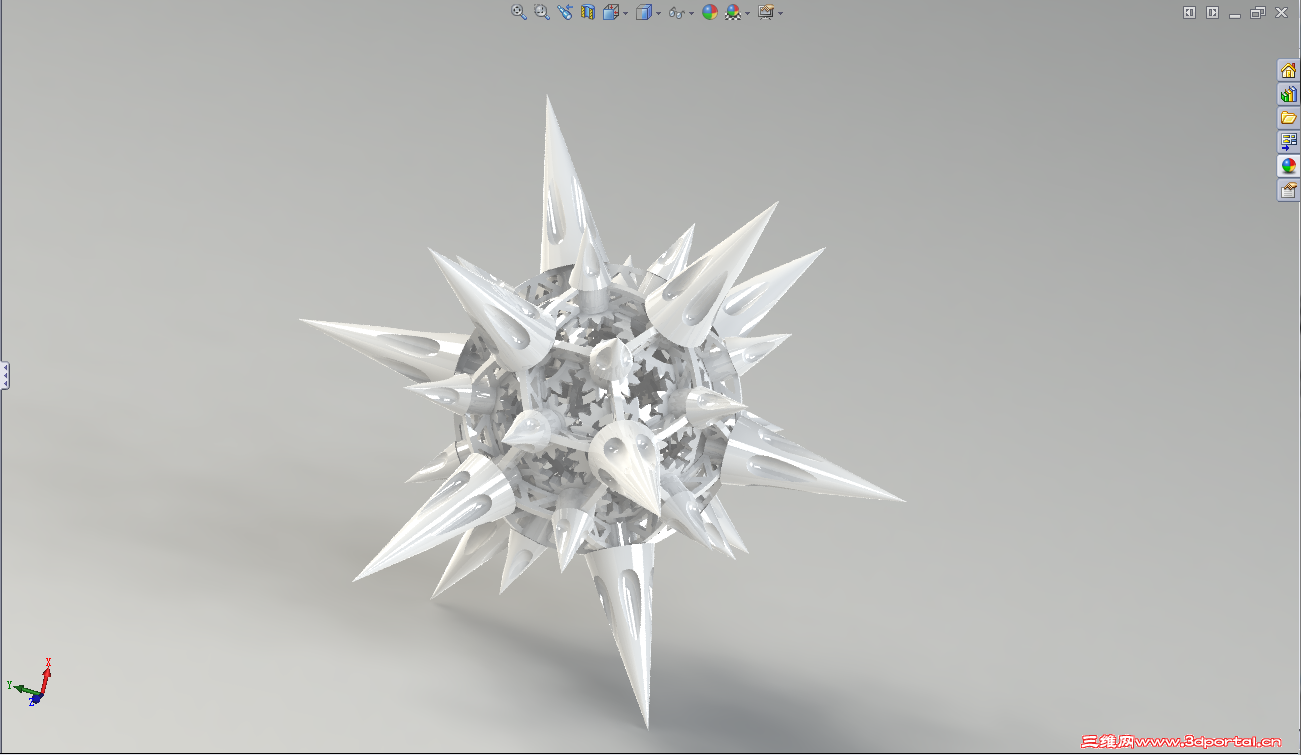Click the tile-left window arrangement button
This screenshot has width=1301, height=755.
(1189, 12)
